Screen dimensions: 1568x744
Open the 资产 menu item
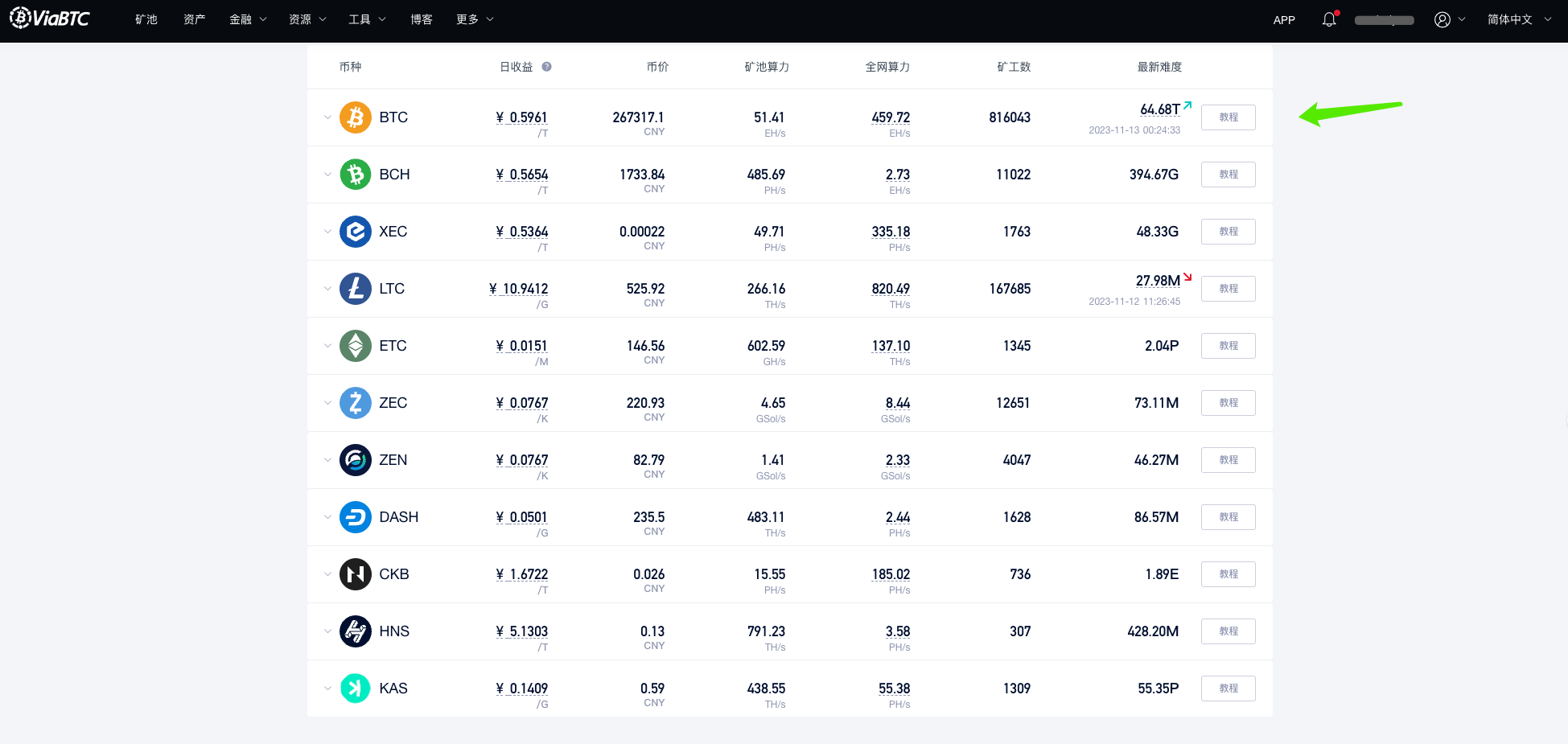[194, 19]
